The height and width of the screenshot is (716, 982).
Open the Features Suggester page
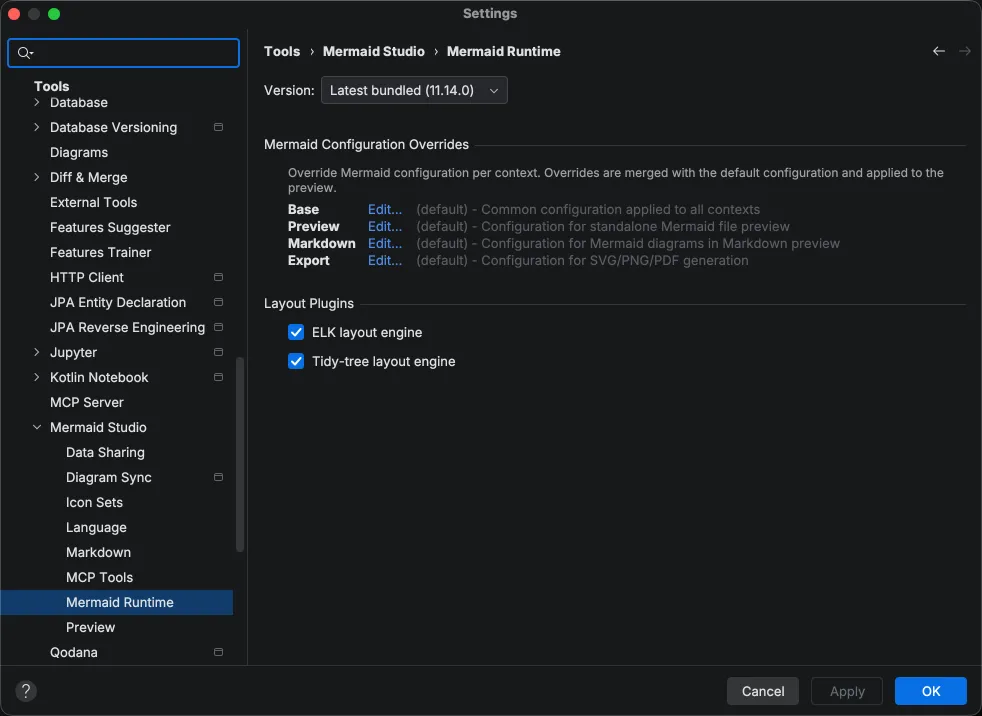coord(110,227)
